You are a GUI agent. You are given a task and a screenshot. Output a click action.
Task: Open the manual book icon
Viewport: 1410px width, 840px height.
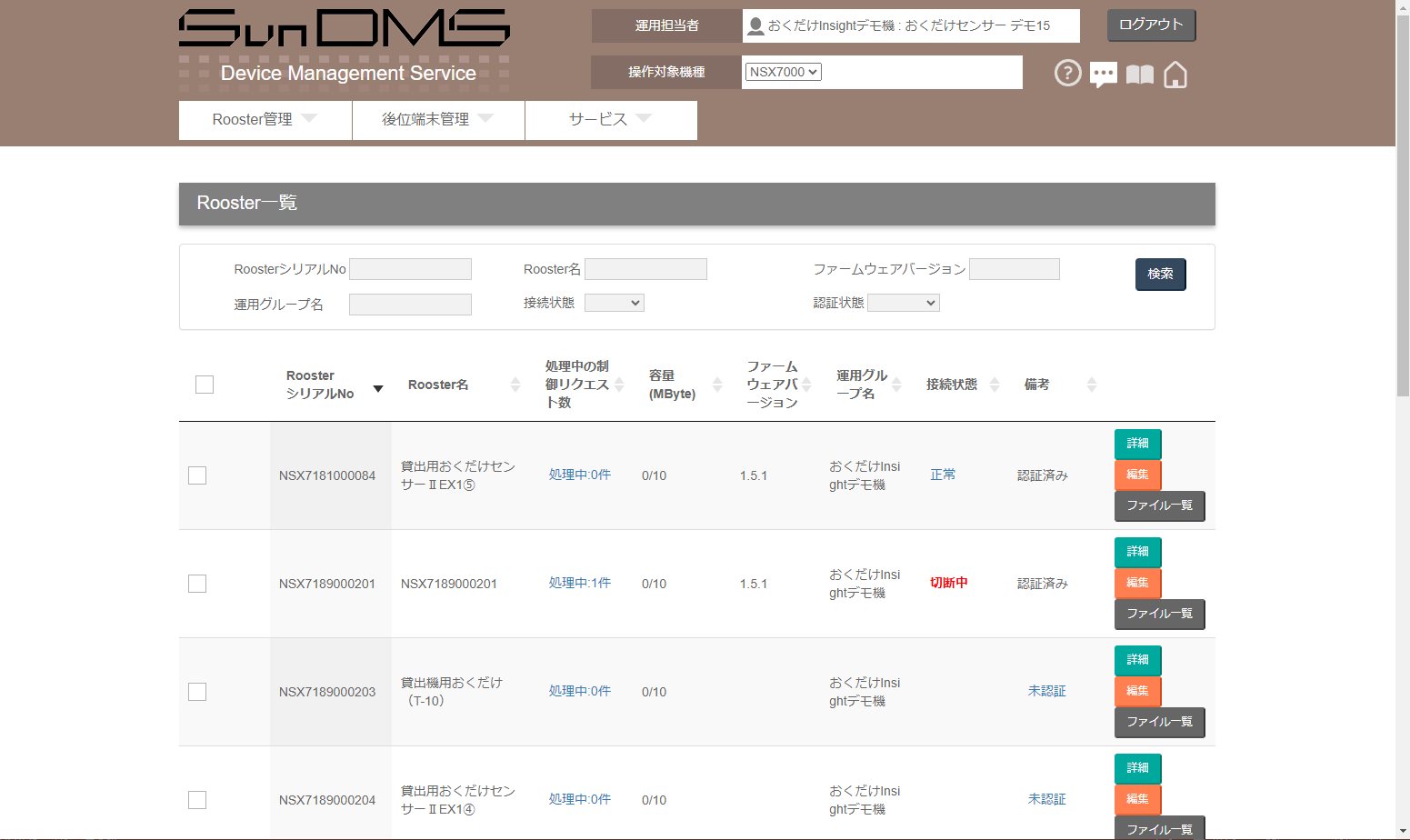coord(1138,73)
